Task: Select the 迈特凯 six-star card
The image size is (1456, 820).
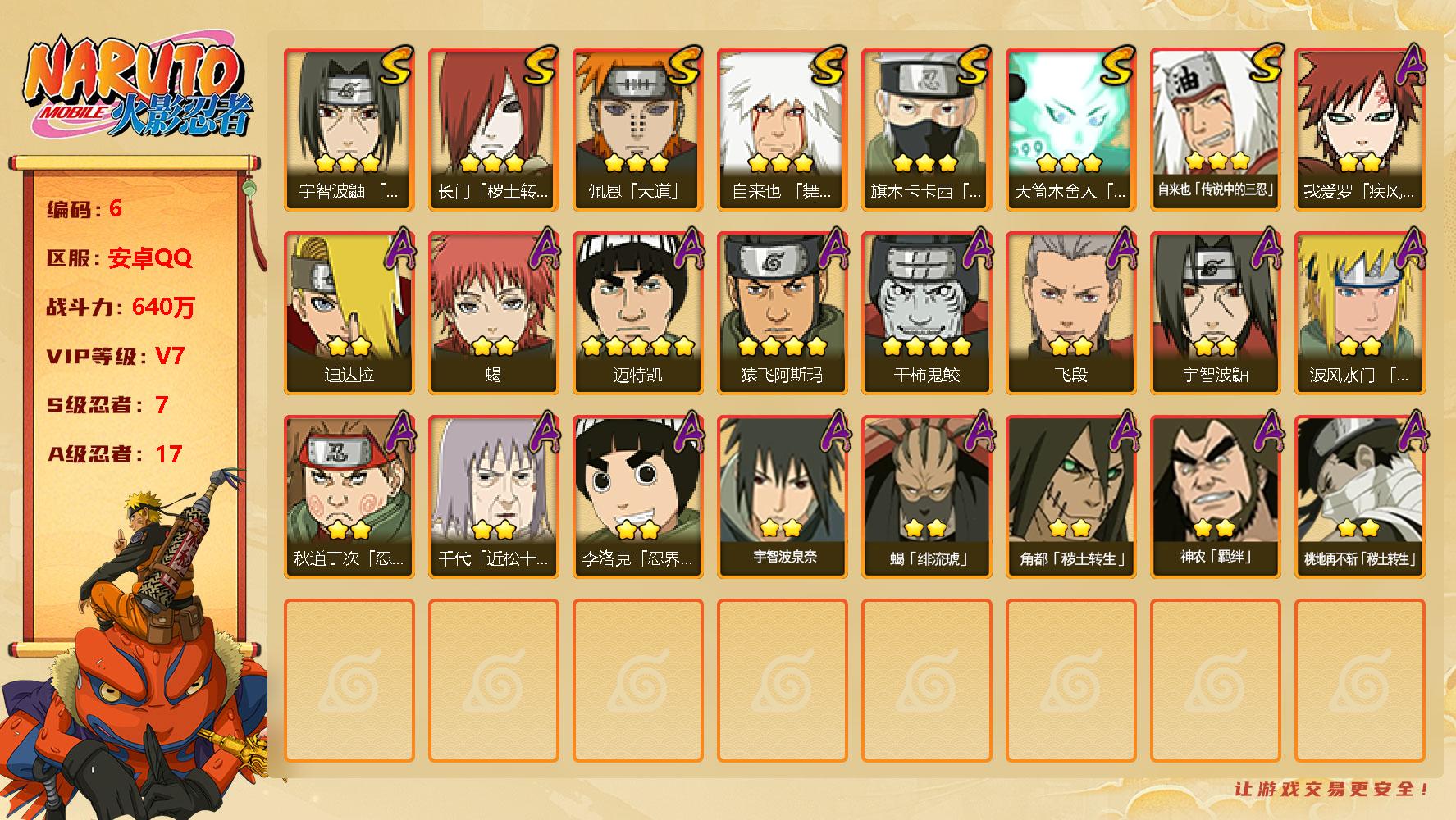Action: pyautogui.click(x=637, y=312)
